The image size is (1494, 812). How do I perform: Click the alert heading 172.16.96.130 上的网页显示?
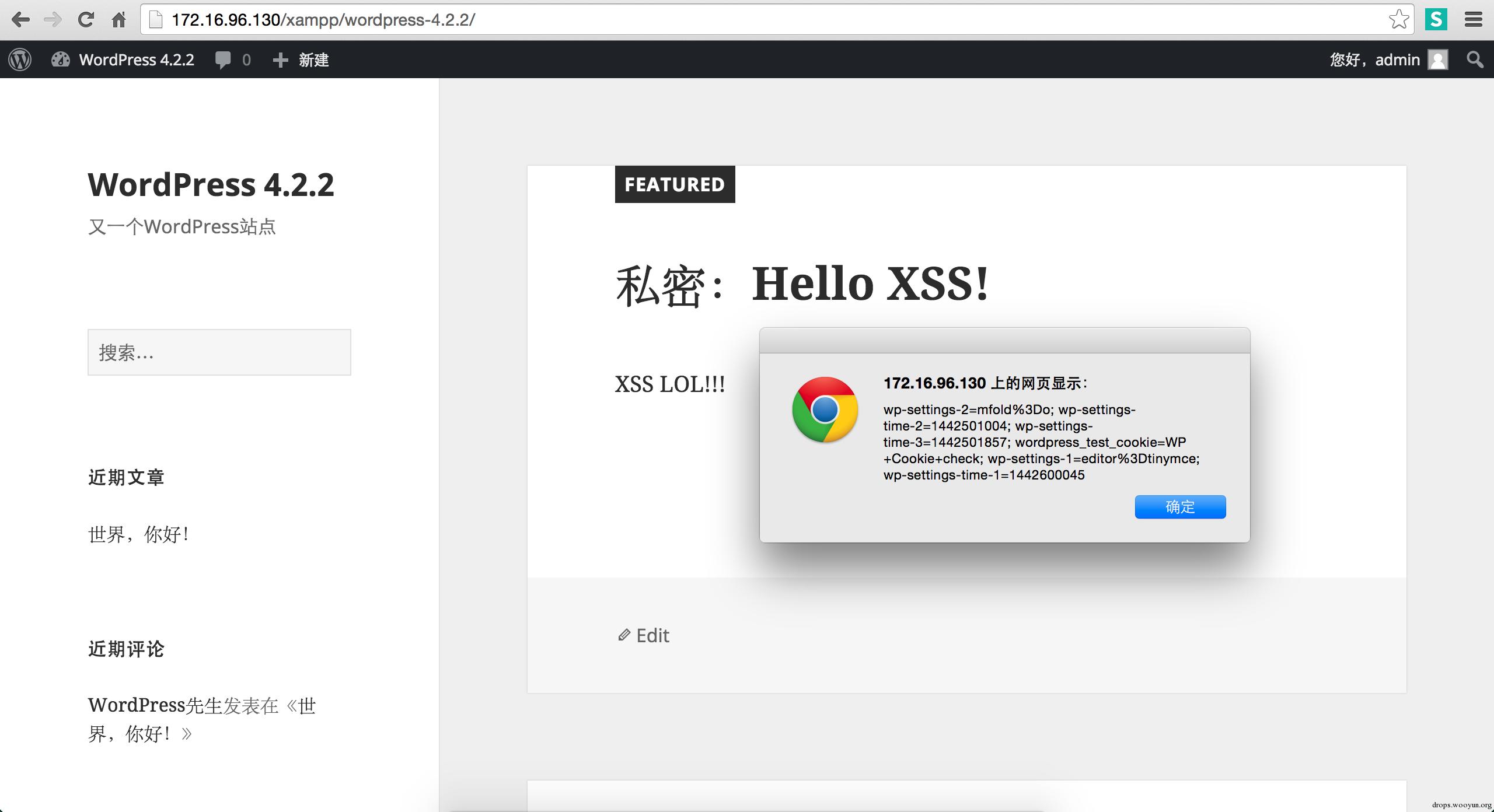click(985, 383)
